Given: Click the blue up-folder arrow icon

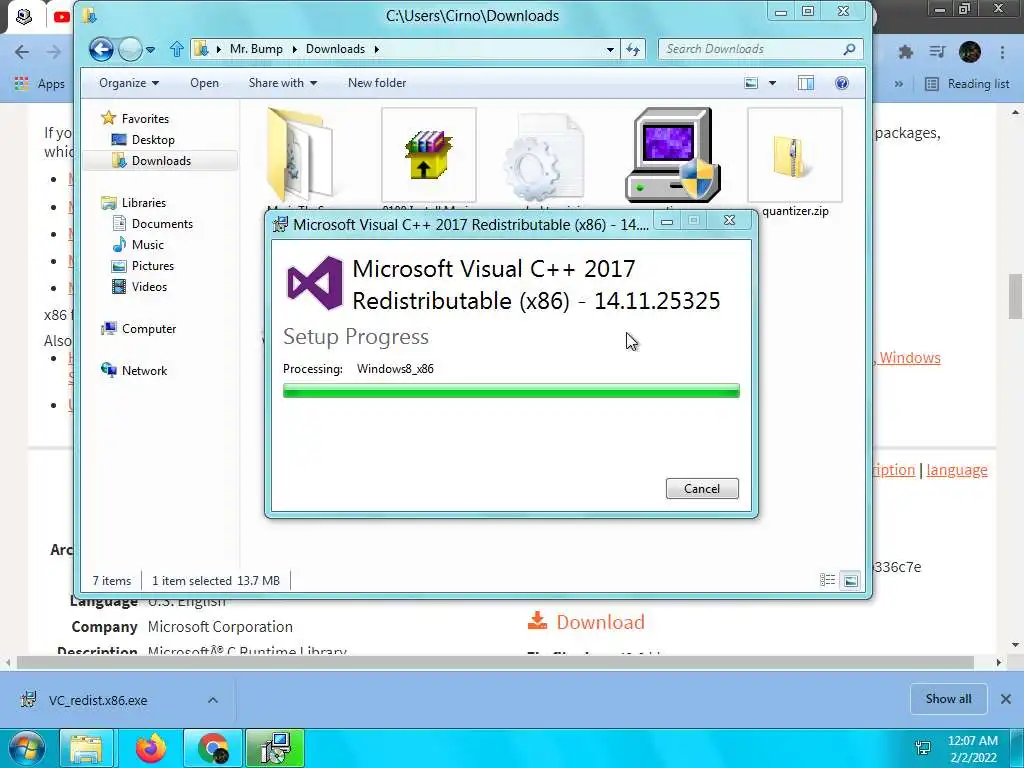Looking at the screenshot, I should [176, 49].
